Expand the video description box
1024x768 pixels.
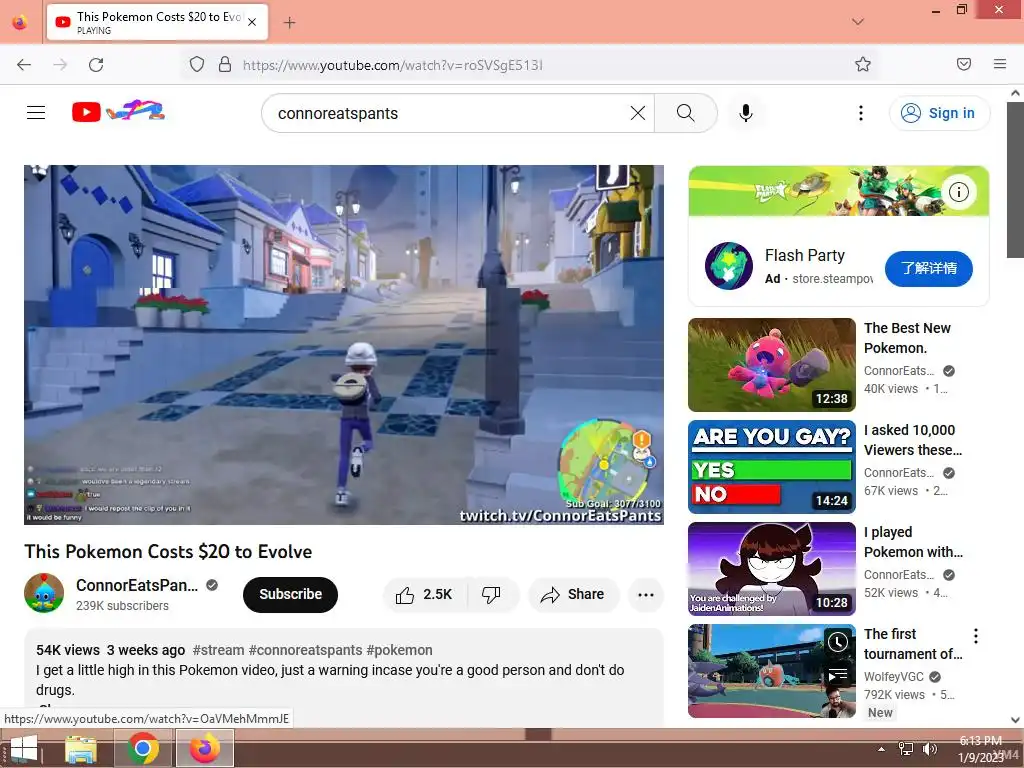click(344, 677)
